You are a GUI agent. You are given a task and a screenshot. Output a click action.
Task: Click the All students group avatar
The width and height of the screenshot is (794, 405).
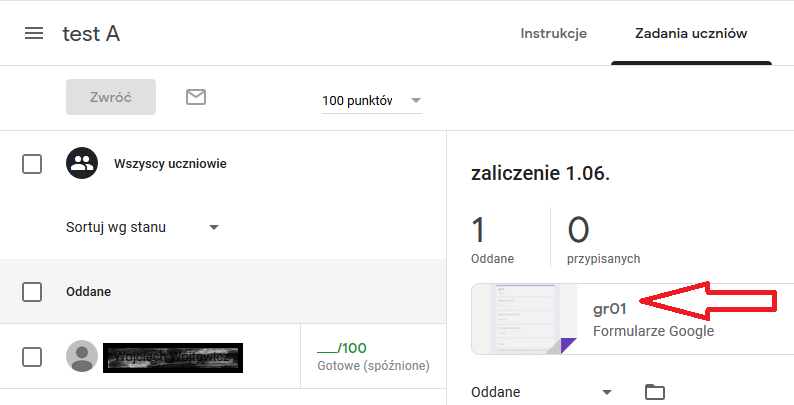(x=82, y=163)
